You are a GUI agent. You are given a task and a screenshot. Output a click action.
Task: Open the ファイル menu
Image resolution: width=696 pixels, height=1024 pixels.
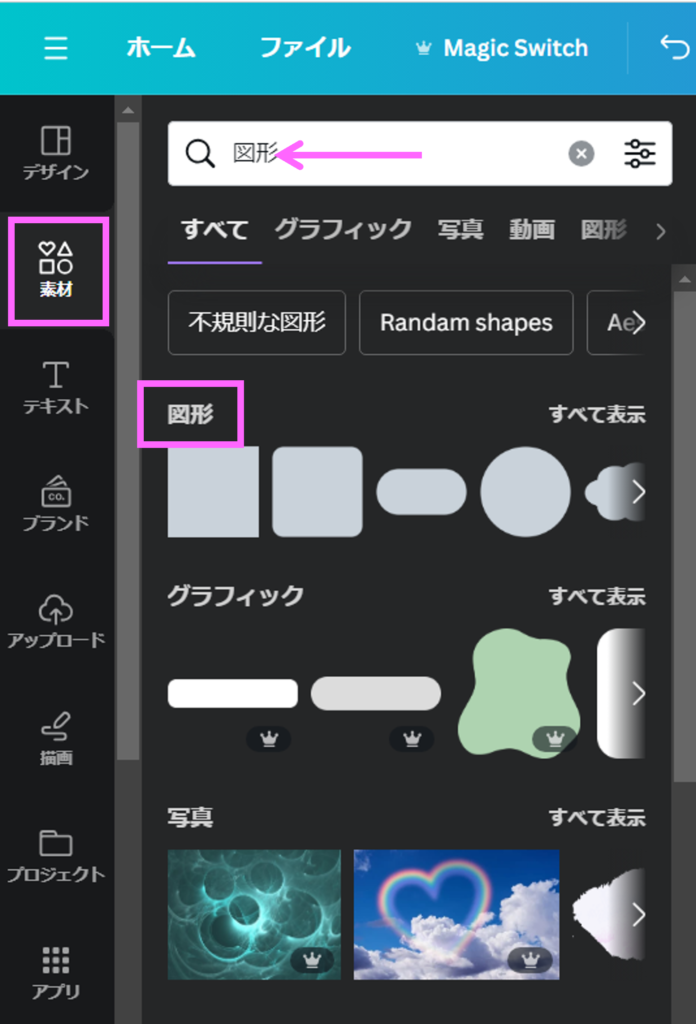tap(305, 48)
